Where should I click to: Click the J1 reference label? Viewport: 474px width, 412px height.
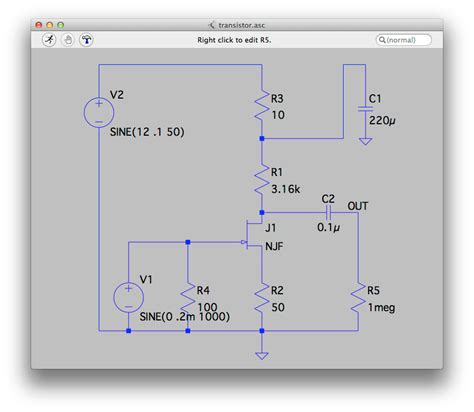(271, 228)
